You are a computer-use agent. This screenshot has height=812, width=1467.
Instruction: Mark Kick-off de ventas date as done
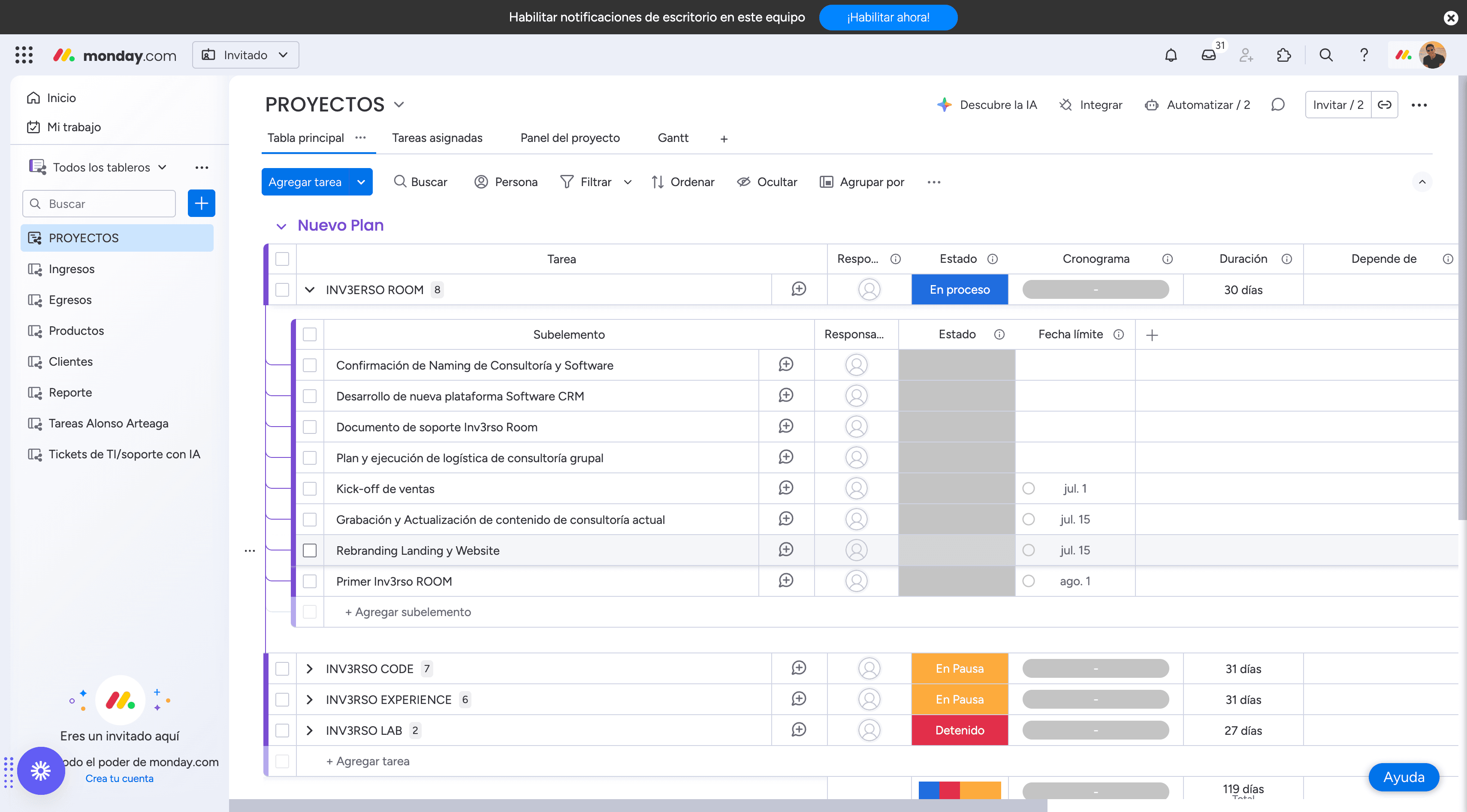(1029, 488)
